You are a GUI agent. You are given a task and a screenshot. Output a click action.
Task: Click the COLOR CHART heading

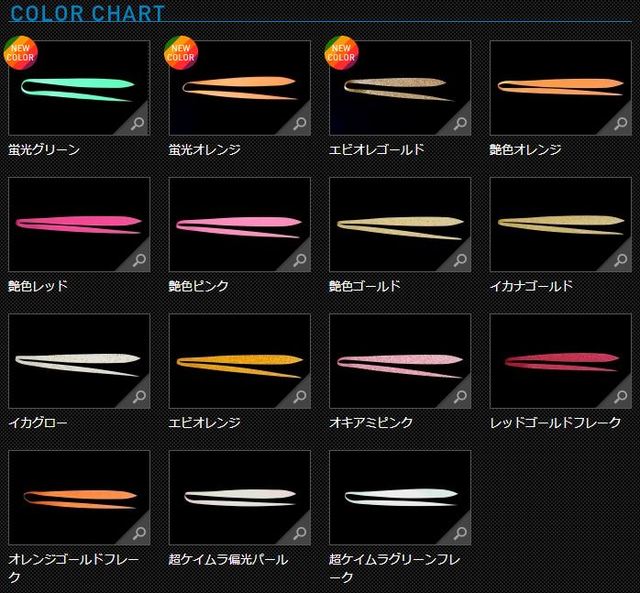87,13
